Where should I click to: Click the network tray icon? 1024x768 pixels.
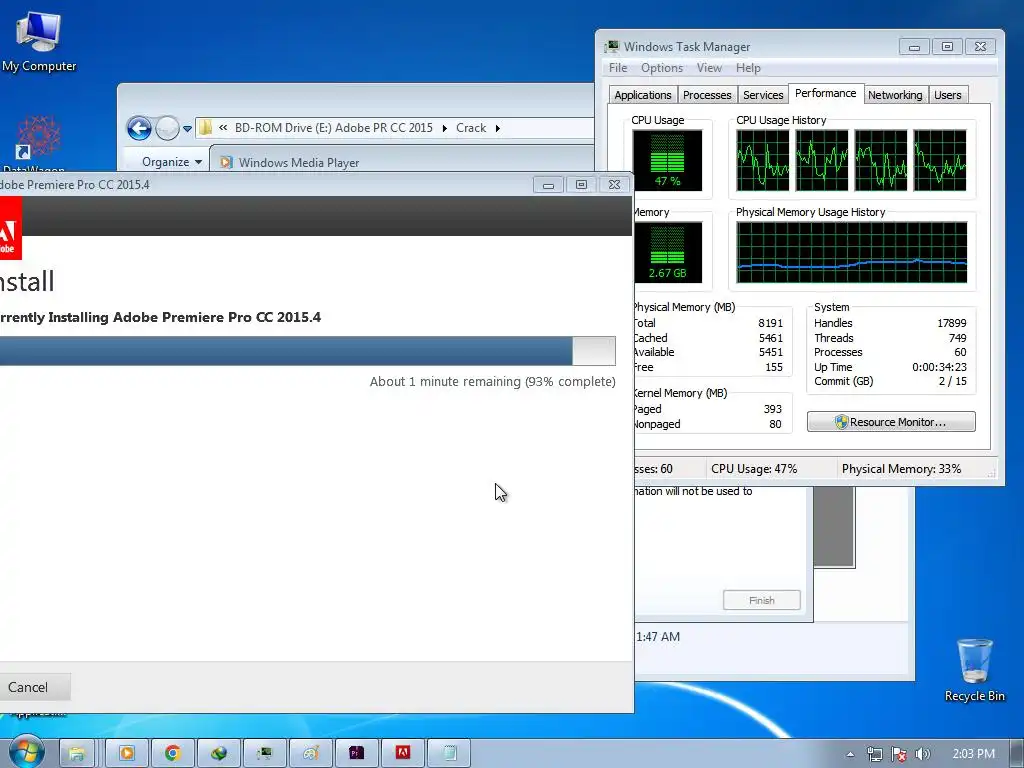click(x=874, y=754)
